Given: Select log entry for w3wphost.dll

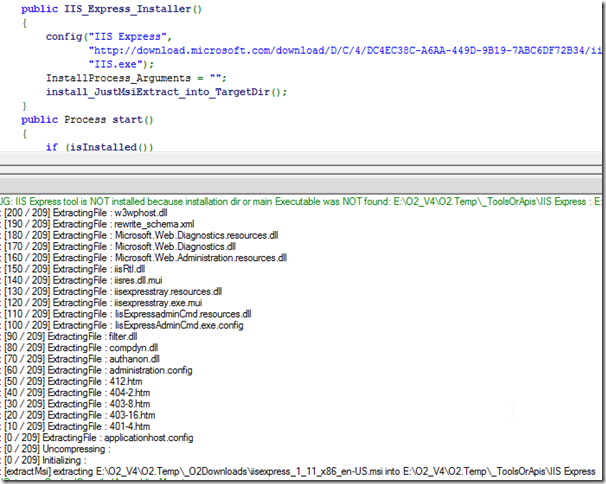Looking at the screenshot, I should tap(85, 213).
